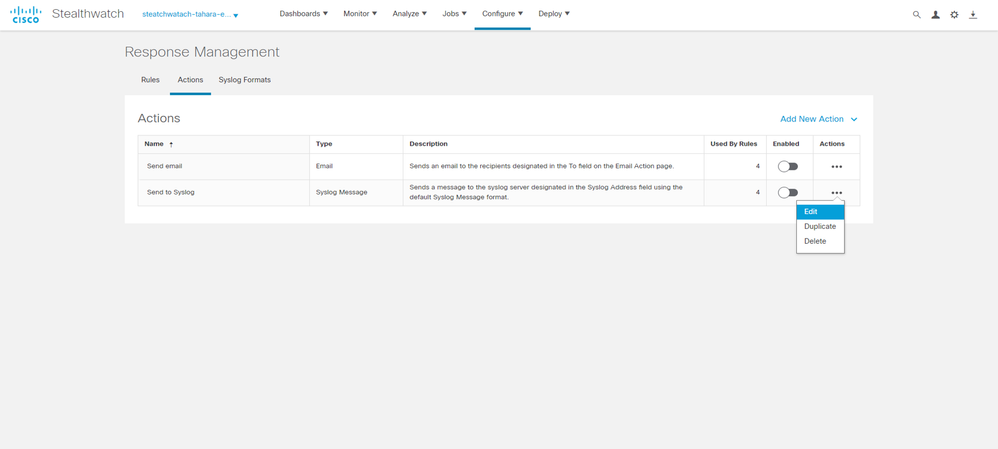998x449 pixels.
Task: Click the Stealthwatch product title
Action: pyautogui.click(x=88, y=14)
